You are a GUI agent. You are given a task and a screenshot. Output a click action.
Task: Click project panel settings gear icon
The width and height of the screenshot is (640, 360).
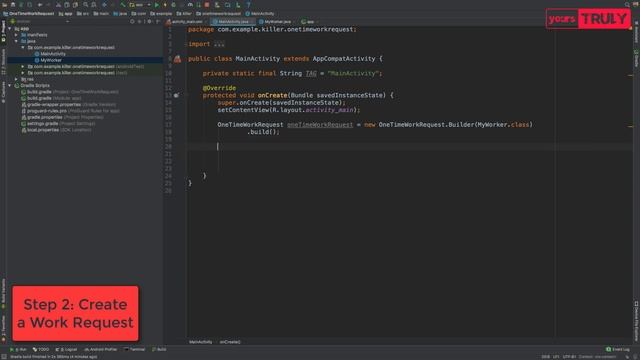pyautogui.click(x=149, y=21)
